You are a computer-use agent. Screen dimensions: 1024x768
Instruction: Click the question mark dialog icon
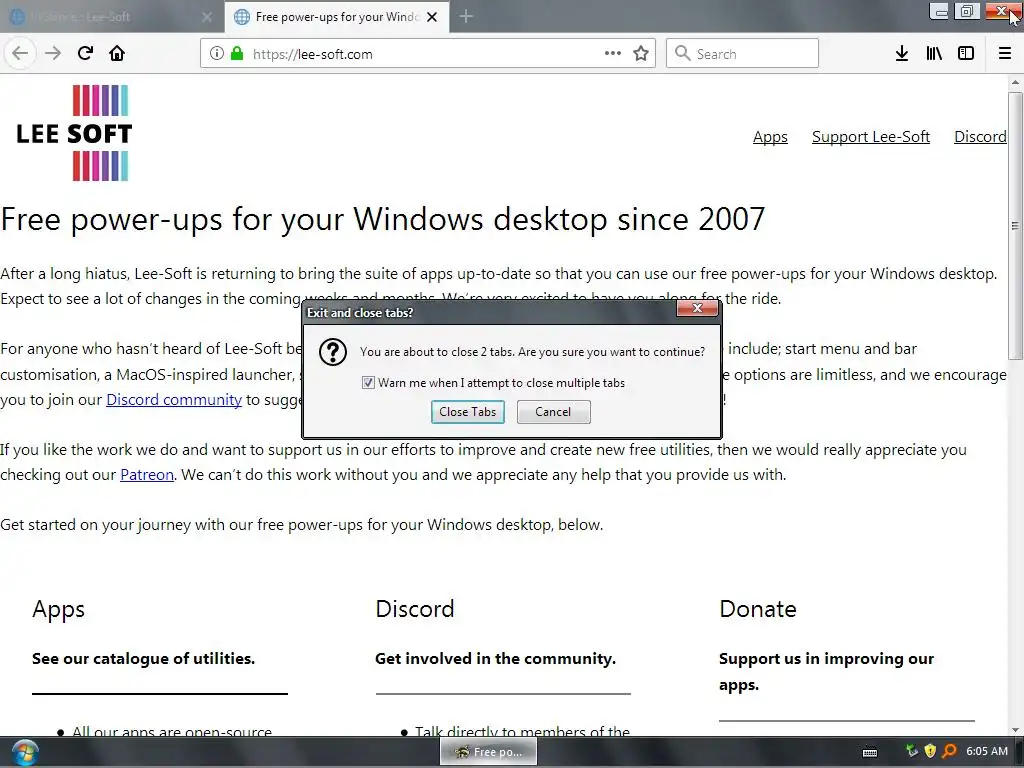pyautogui.click(x=332, y=353)
